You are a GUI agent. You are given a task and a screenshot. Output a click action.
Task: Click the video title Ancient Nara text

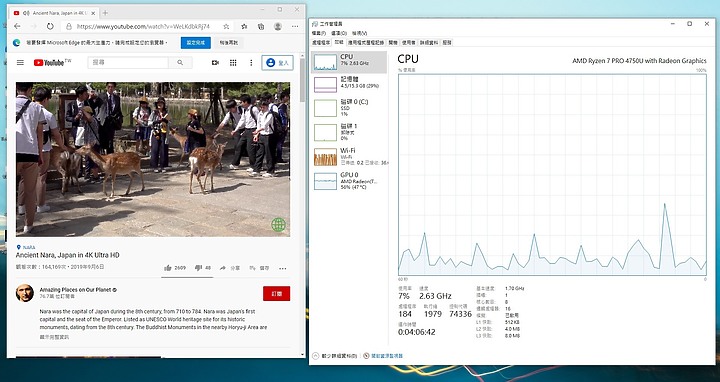coord(68,255)
